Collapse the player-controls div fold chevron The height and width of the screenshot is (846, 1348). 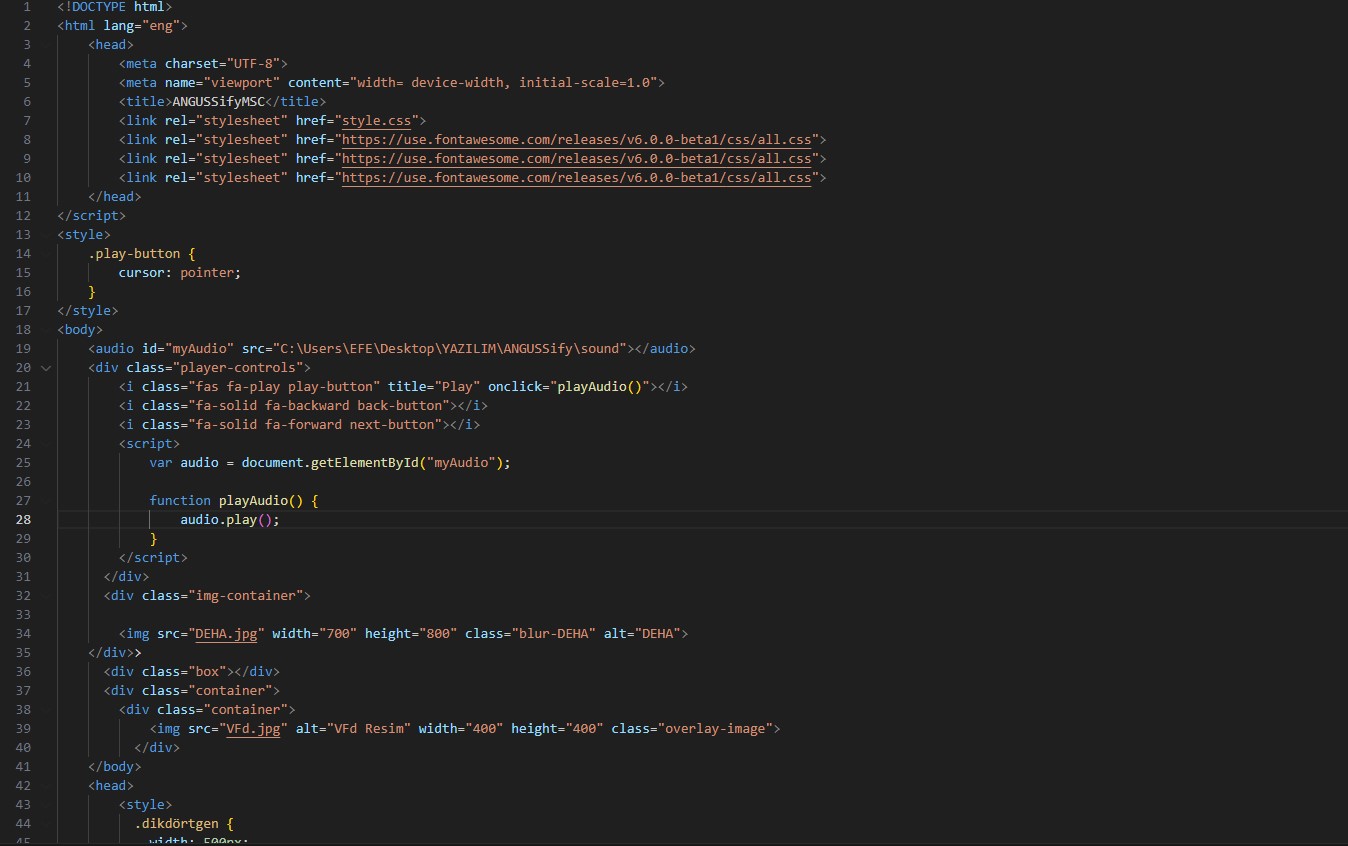point(45,368)
